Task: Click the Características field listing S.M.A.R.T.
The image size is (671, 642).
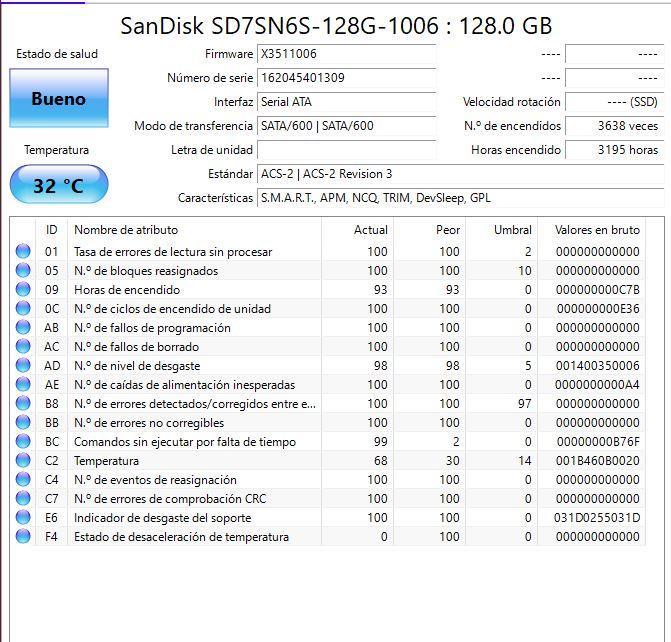Action: (x=460, y=198)
